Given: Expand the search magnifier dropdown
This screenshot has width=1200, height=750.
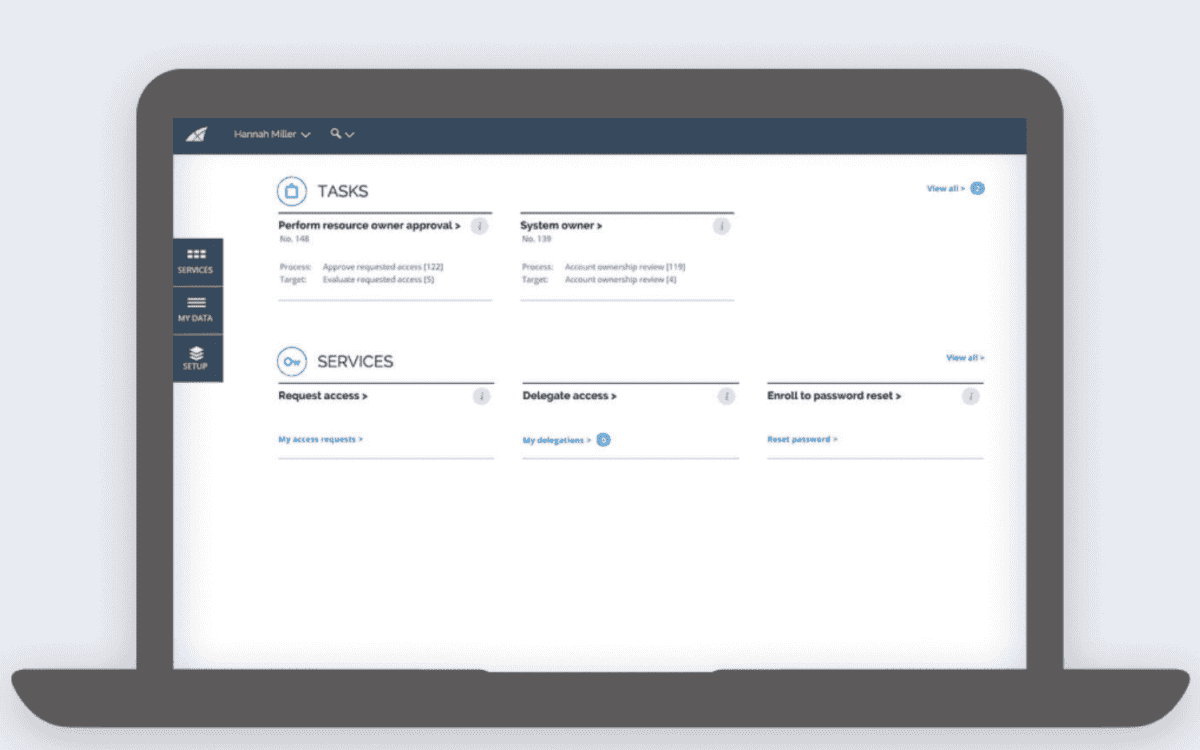Looking at the screenshot, I should tap(342, 134).
